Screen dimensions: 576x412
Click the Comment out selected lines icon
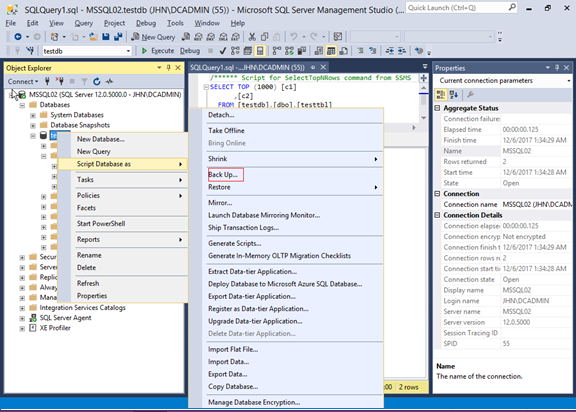(360, 51)
